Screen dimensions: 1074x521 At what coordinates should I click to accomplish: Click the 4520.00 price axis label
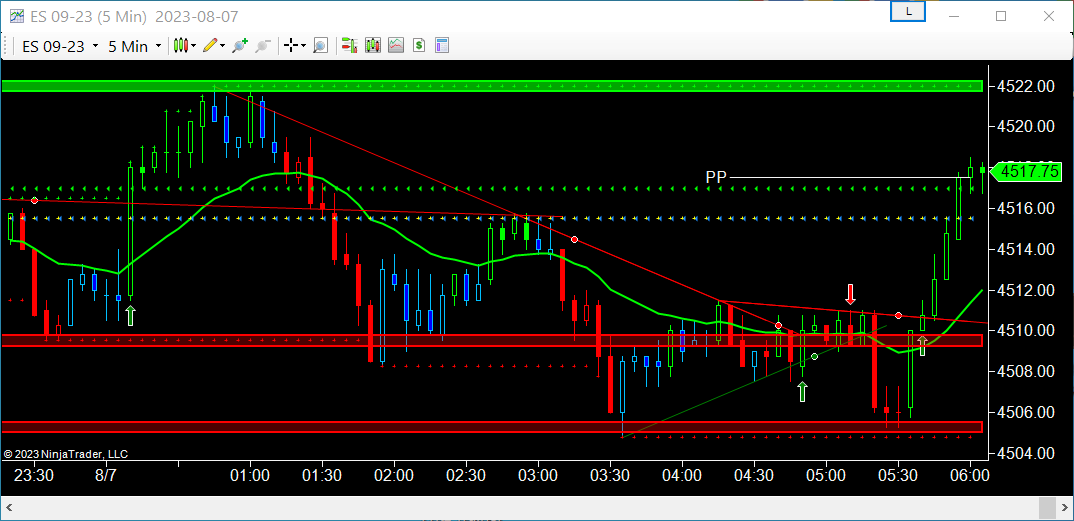pos(1026,127)
